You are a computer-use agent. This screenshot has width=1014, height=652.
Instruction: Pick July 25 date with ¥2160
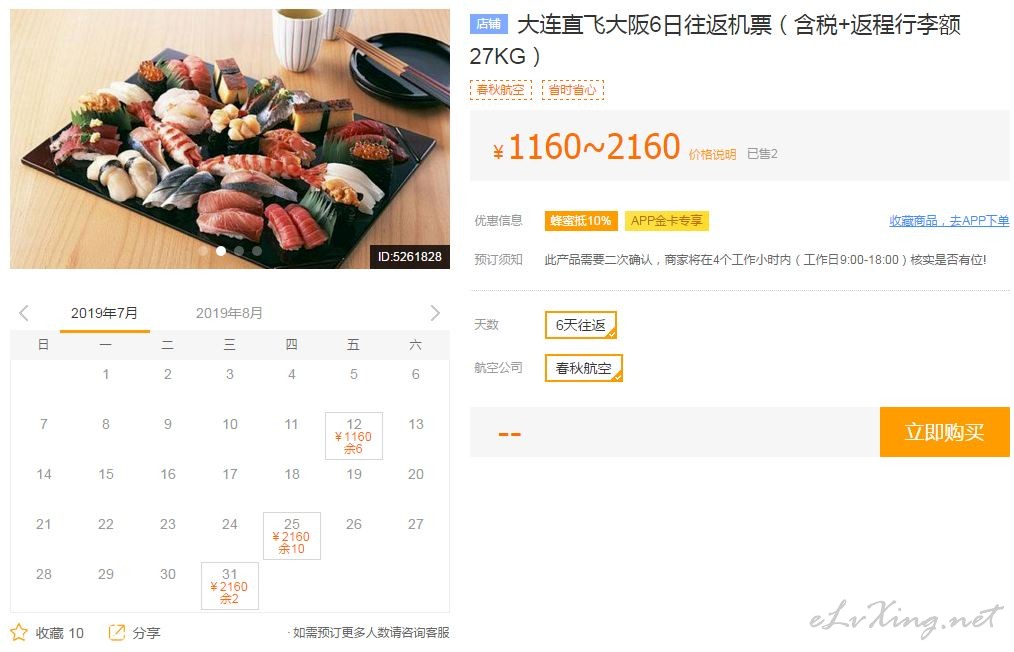coord(292,536)
